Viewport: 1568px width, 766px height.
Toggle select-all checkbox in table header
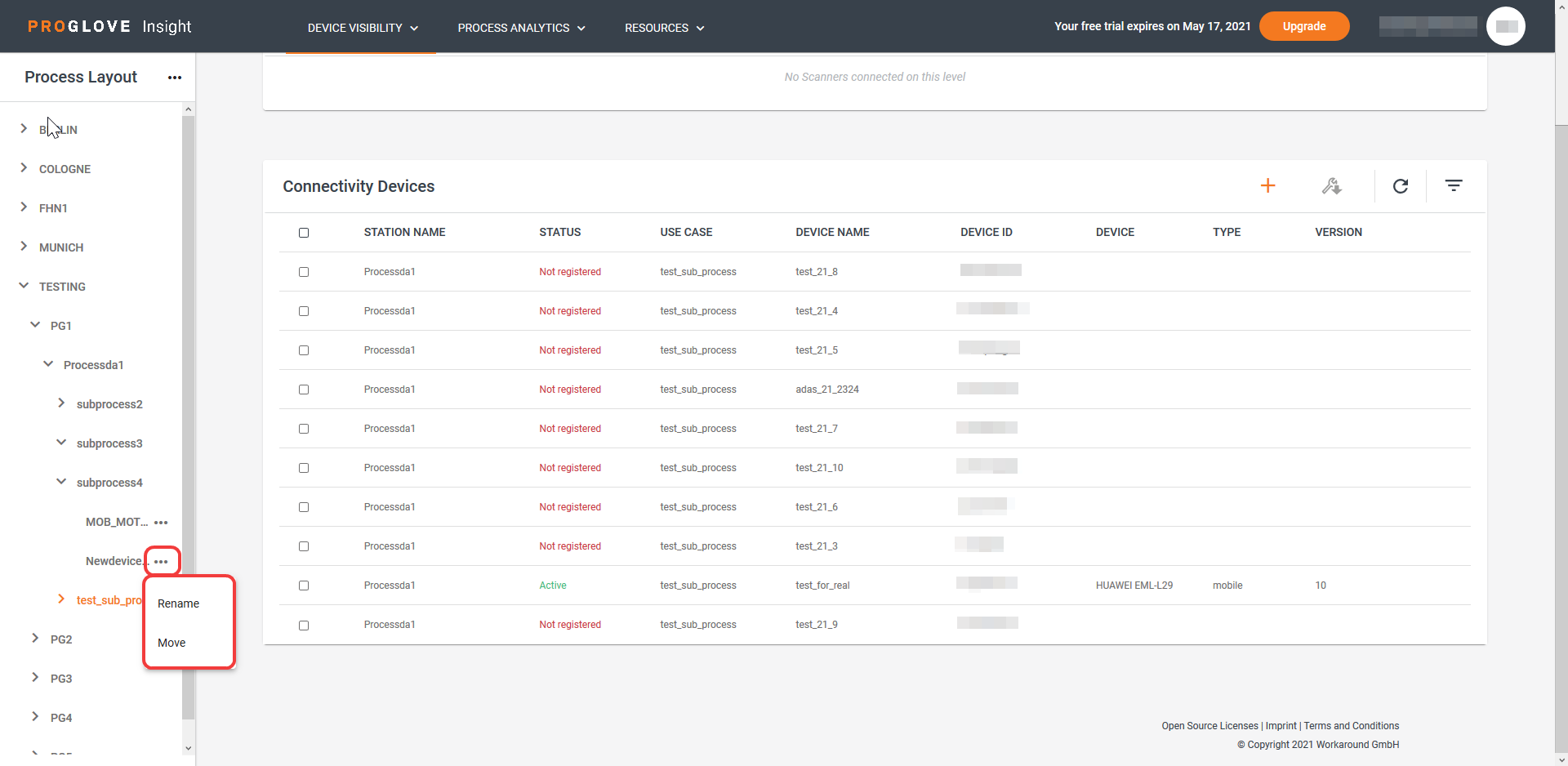tap(304, 233)
